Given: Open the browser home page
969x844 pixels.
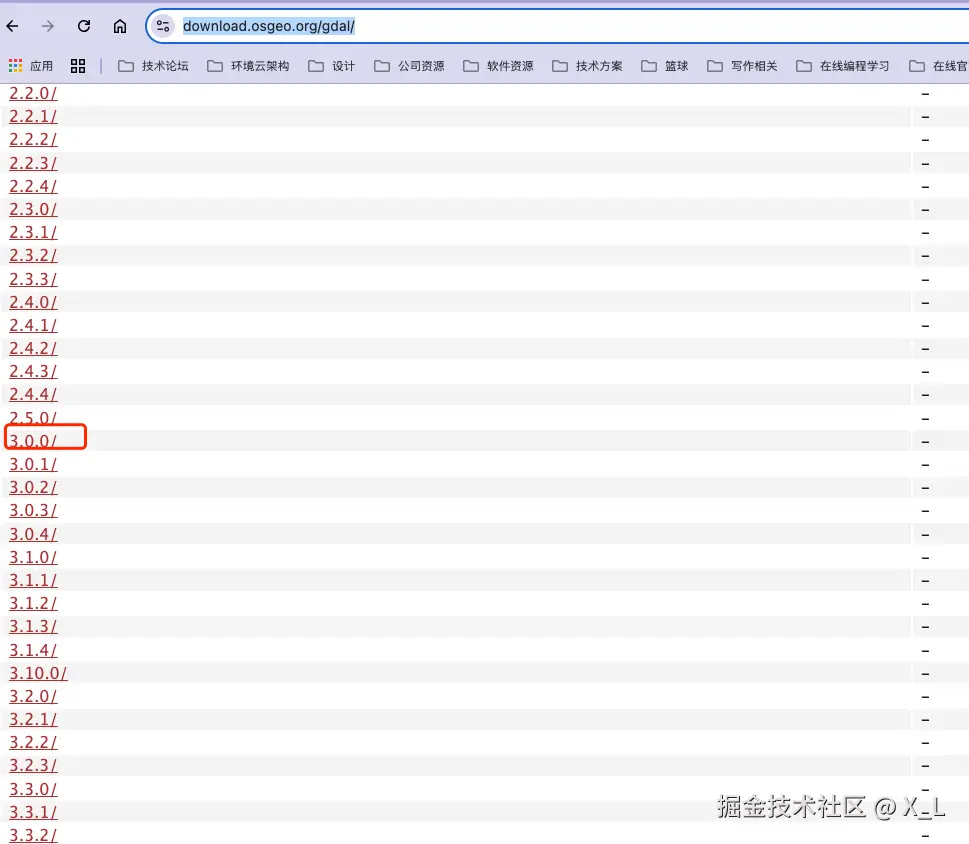Looking at the screenshot, I should click(x=120, y=26).
